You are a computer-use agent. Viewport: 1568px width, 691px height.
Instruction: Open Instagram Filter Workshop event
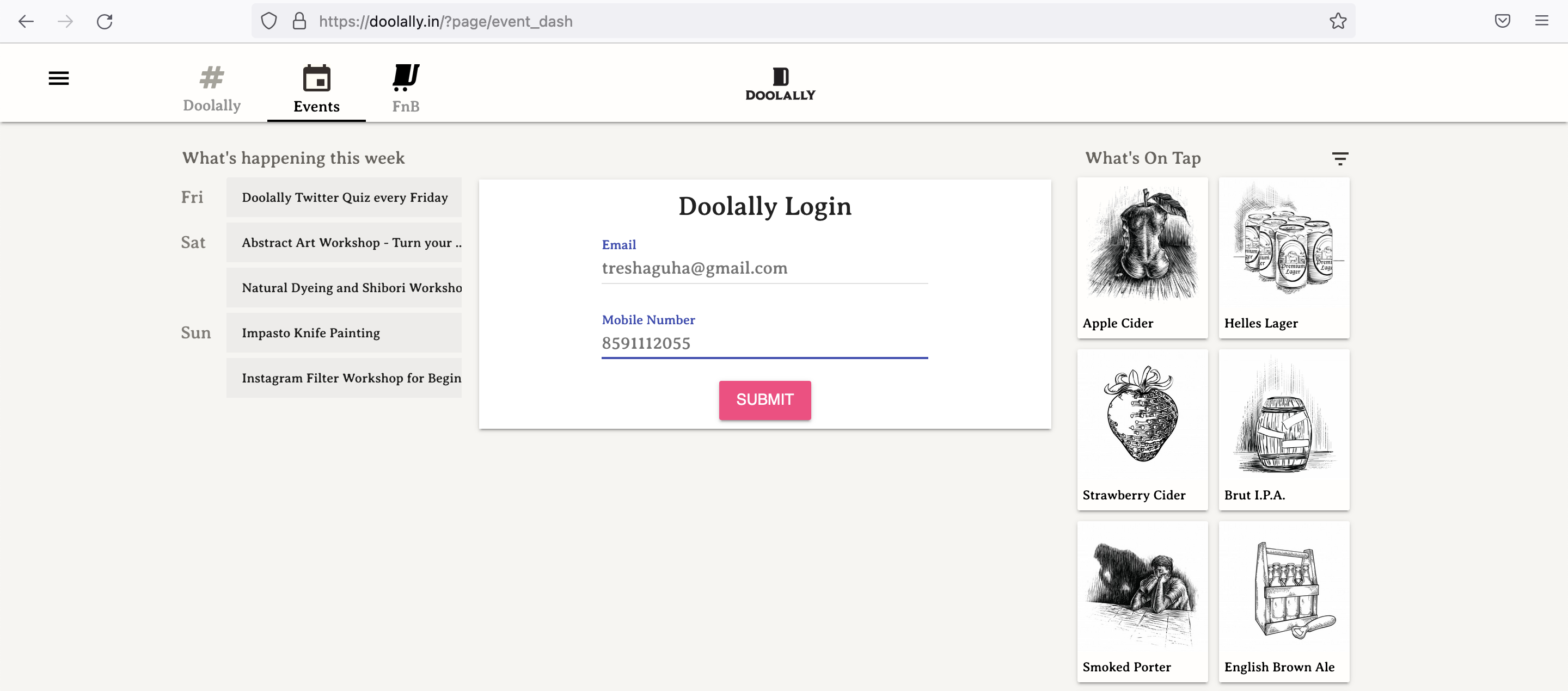coord(344,378)
